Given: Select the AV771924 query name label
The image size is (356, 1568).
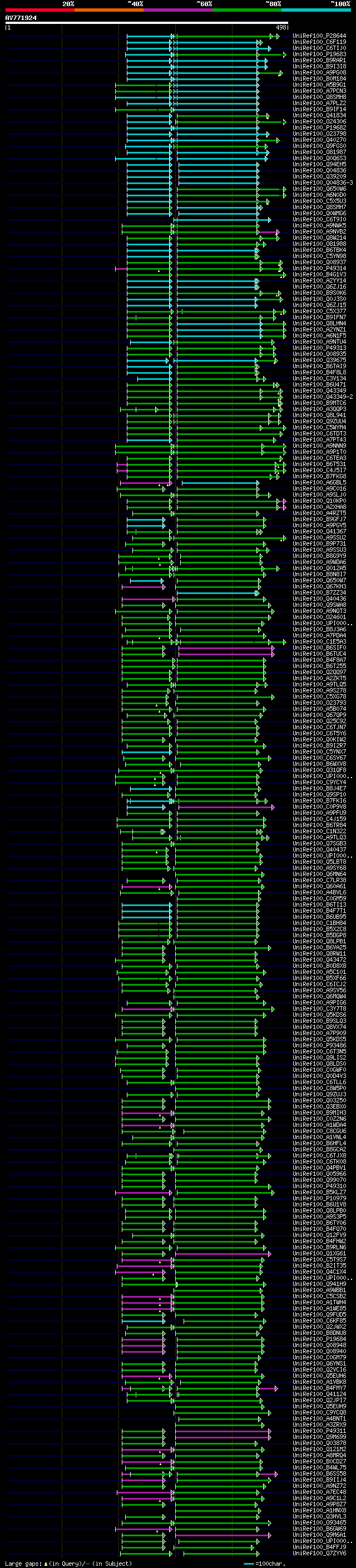Looking at the screenshot, I should 21,18.
